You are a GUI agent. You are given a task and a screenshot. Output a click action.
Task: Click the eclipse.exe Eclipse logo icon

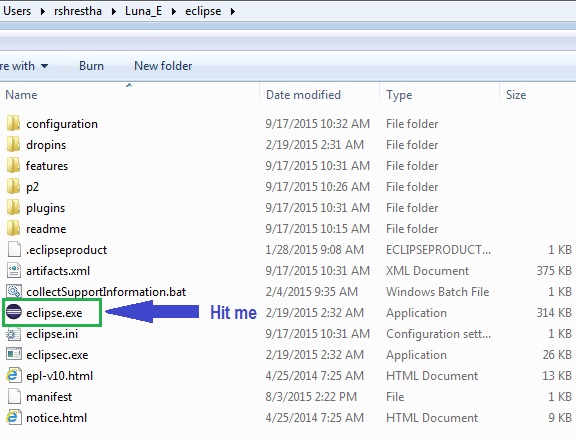(x=14, y=312)
